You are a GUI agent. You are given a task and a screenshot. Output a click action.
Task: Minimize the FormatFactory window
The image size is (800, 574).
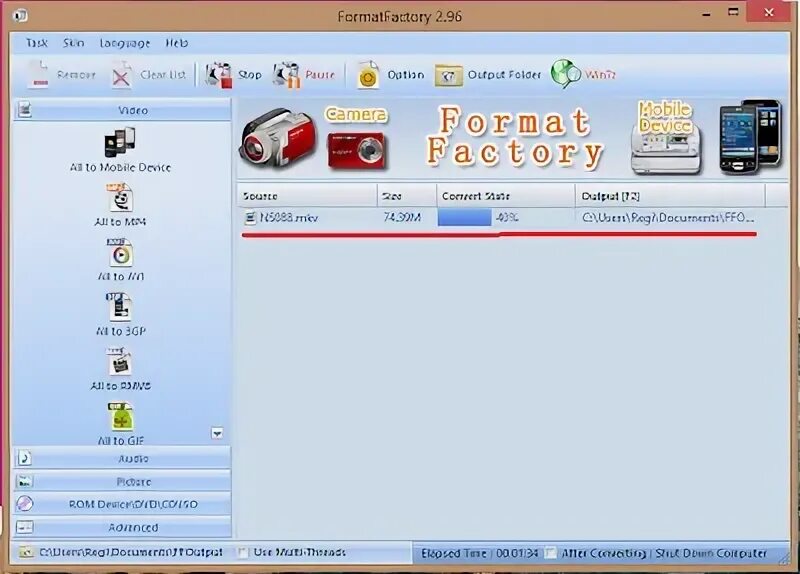click(x=706, y=15)
